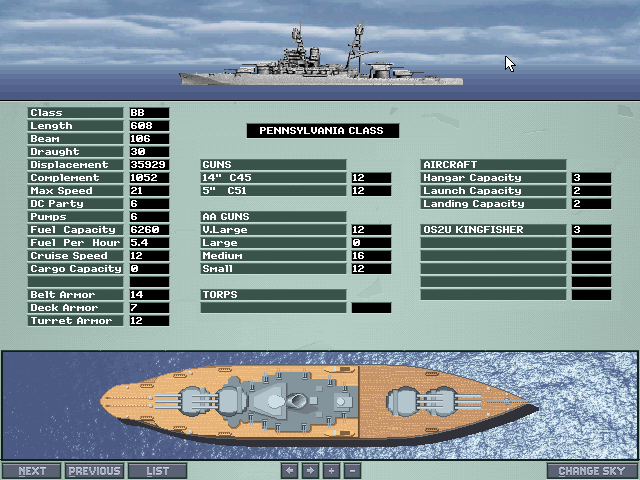Click the Change Sky button
The width and height of the screenshot is (640, 480).
592,471
